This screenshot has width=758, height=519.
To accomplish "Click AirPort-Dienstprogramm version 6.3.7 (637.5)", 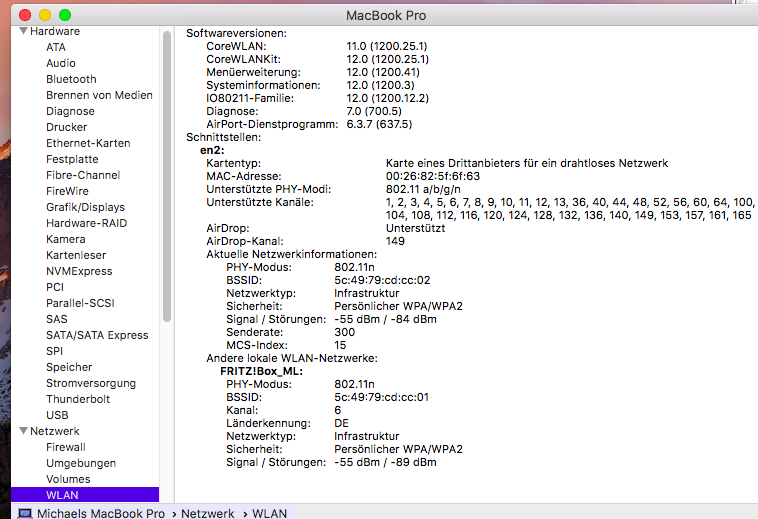I will click(x=379, y=124).
